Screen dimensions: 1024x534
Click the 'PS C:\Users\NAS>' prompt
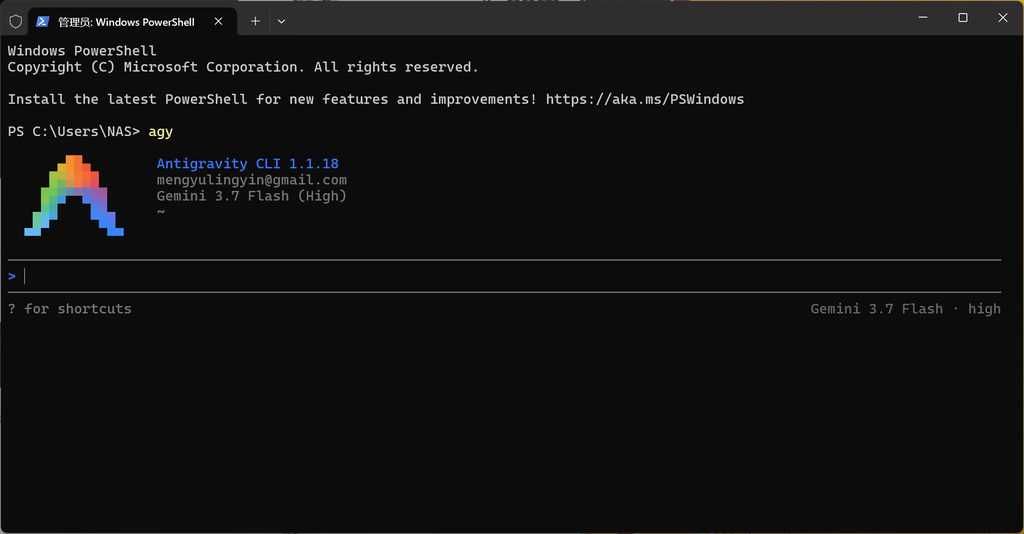coord(74,132)
